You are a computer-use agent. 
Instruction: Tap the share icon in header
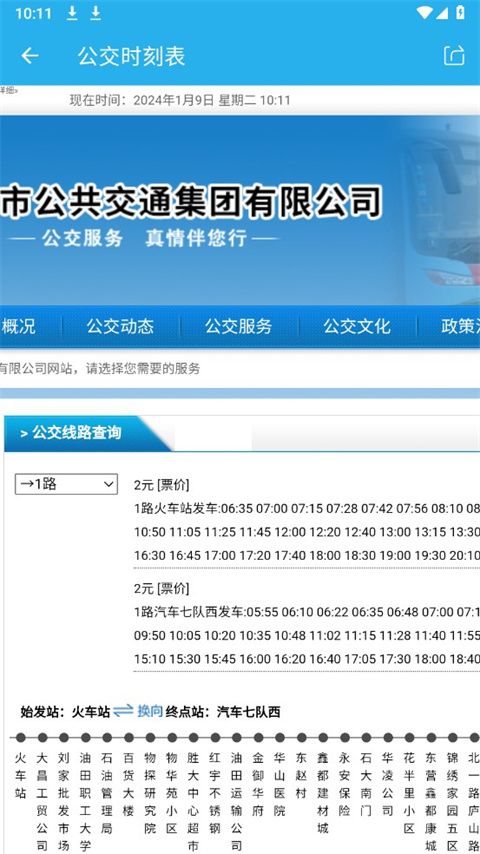[x=454, y=56]
